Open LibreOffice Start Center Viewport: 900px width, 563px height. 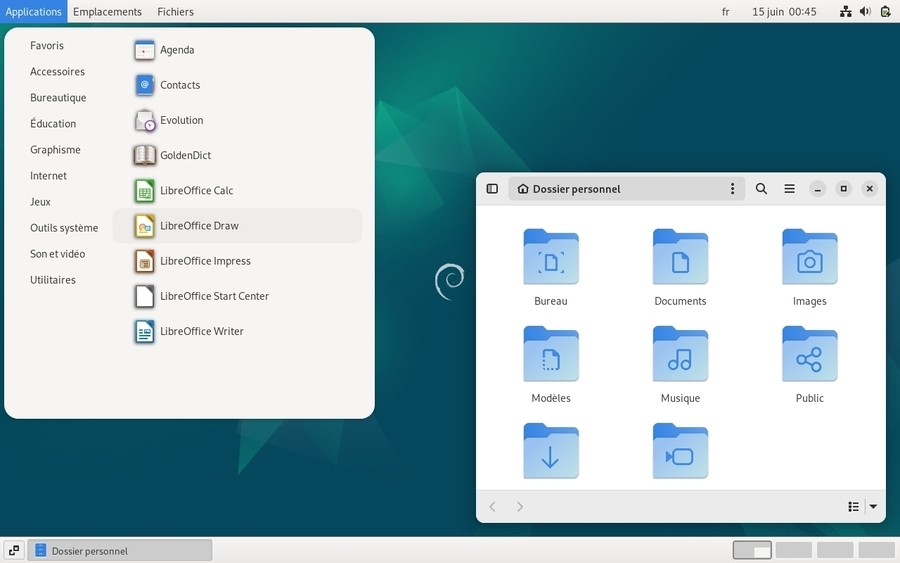pyautogui.click(x=237, y=296)
